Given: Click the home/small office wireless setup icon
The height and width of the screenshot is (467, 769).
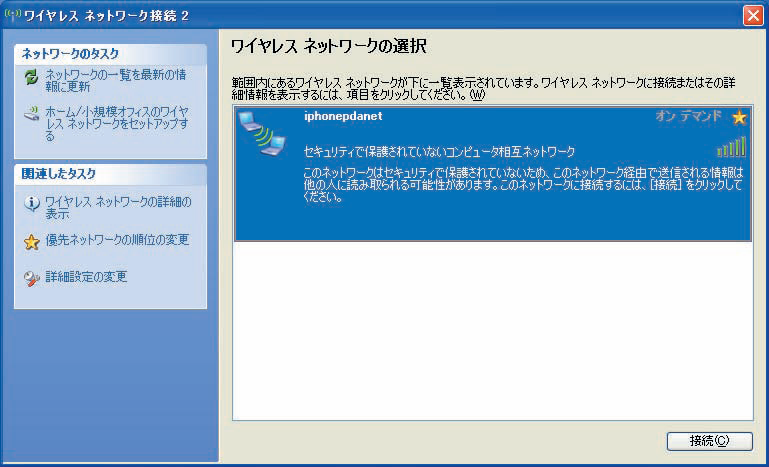Looking at the screenshot, I should (x=31, y=115).
